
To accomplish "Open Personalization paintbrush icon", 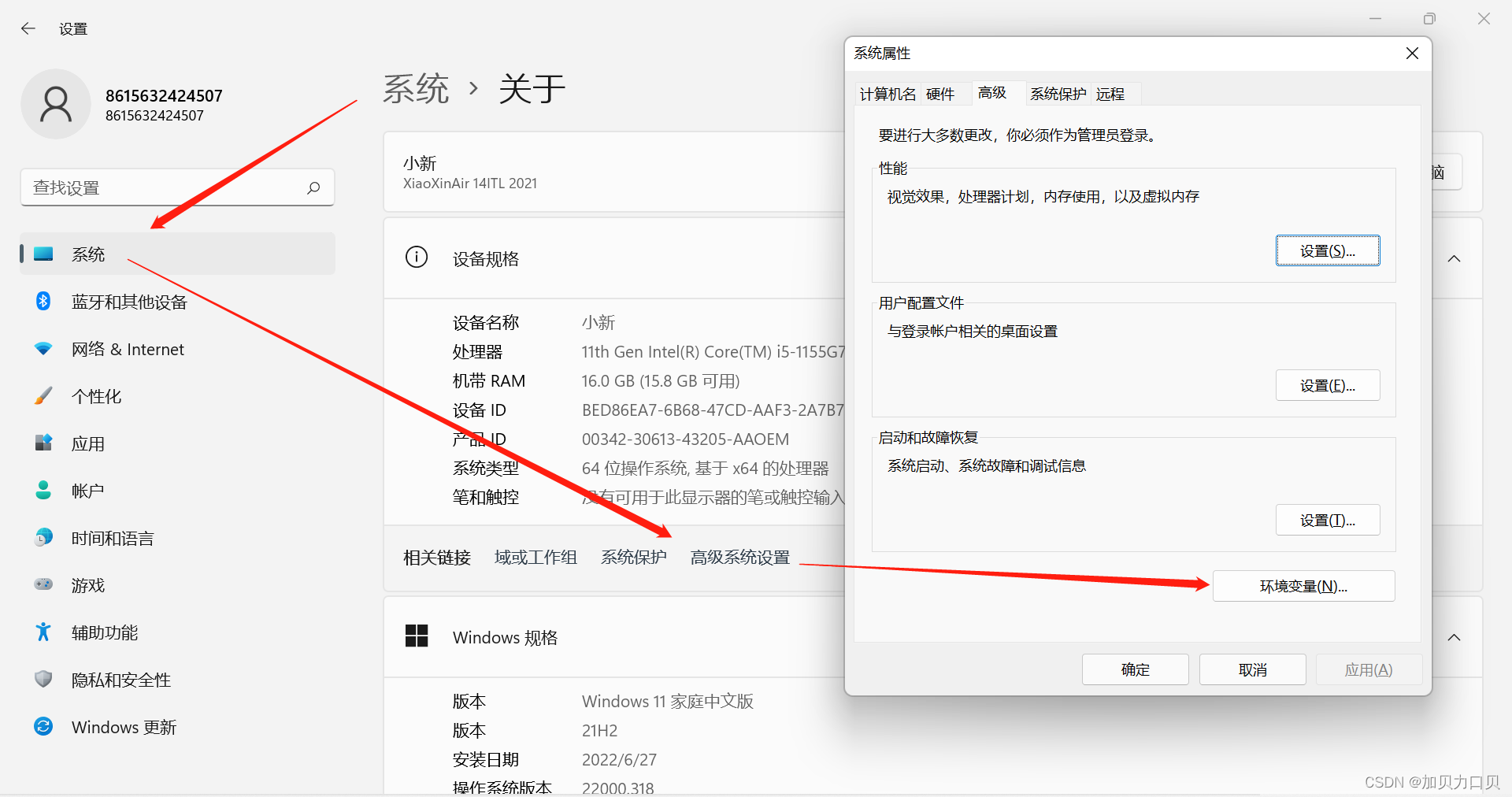I will [x=43, y=395].
